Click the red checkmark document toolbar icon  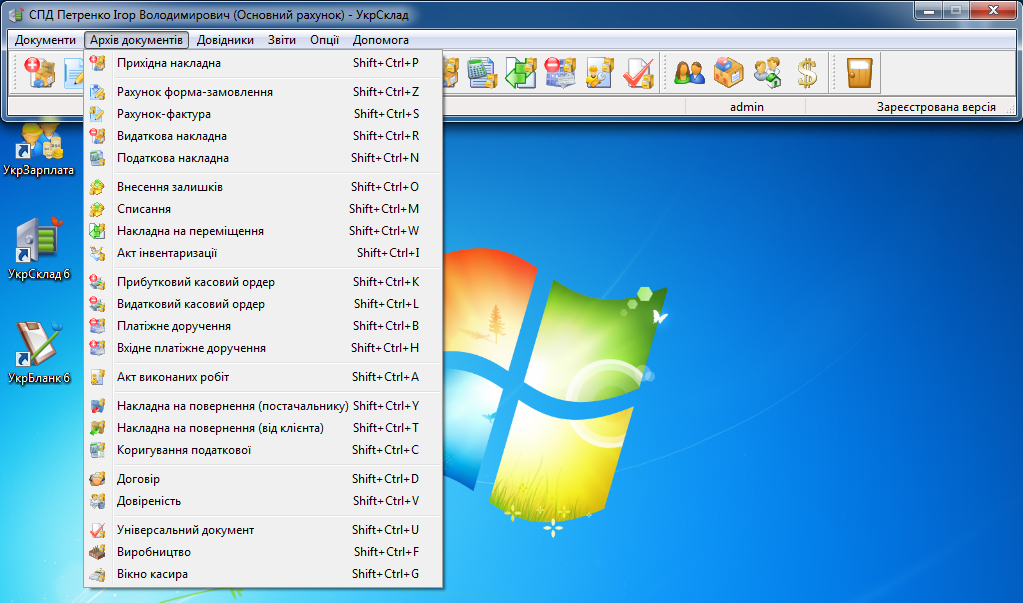click(637, 73)
